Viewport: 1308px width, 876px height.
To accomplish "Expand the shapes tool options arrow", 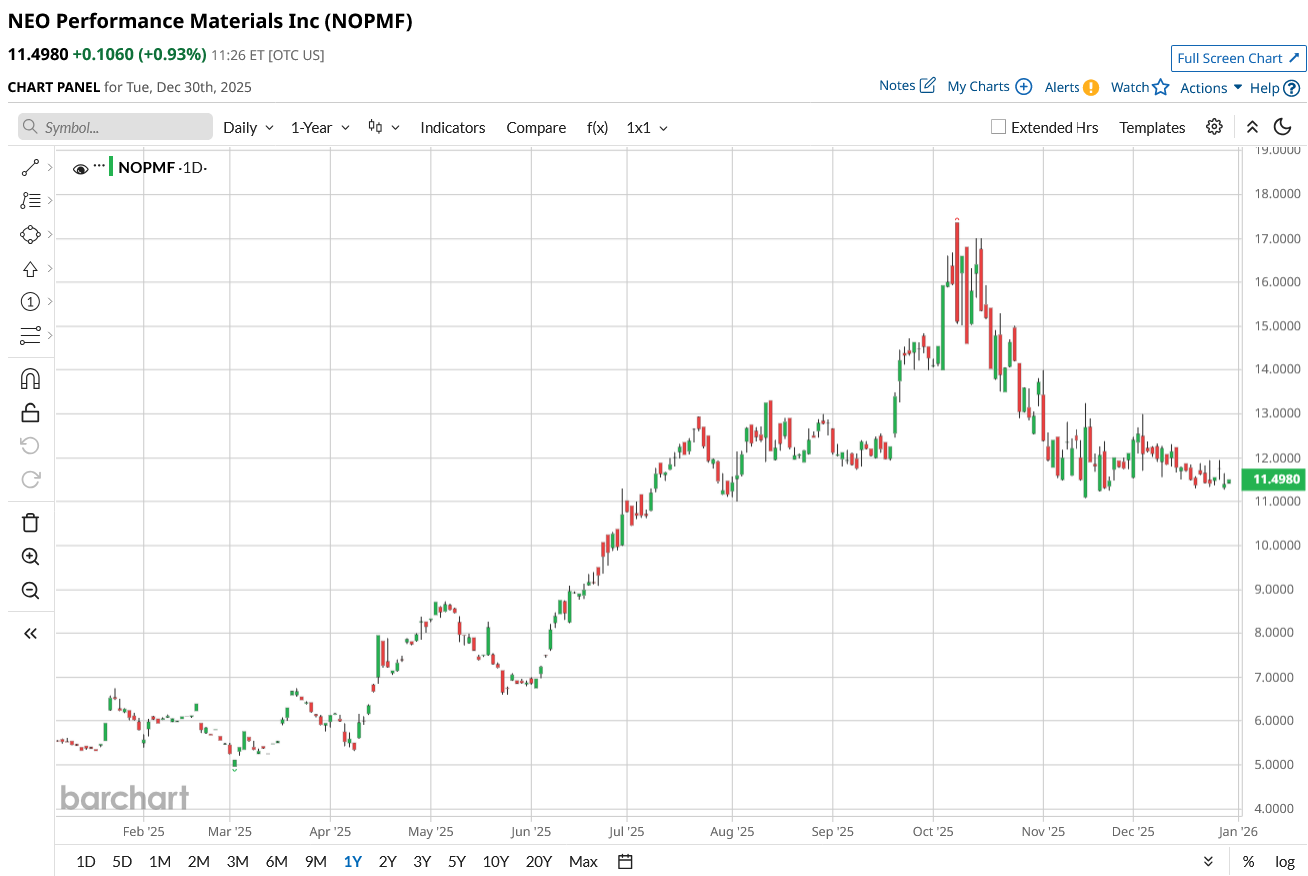I will tap(50, 235).
